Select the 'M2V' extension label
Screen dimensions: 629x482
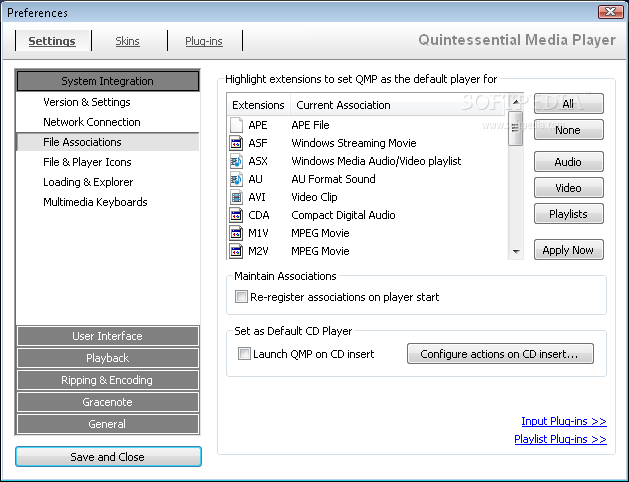(x=258, y=251)
